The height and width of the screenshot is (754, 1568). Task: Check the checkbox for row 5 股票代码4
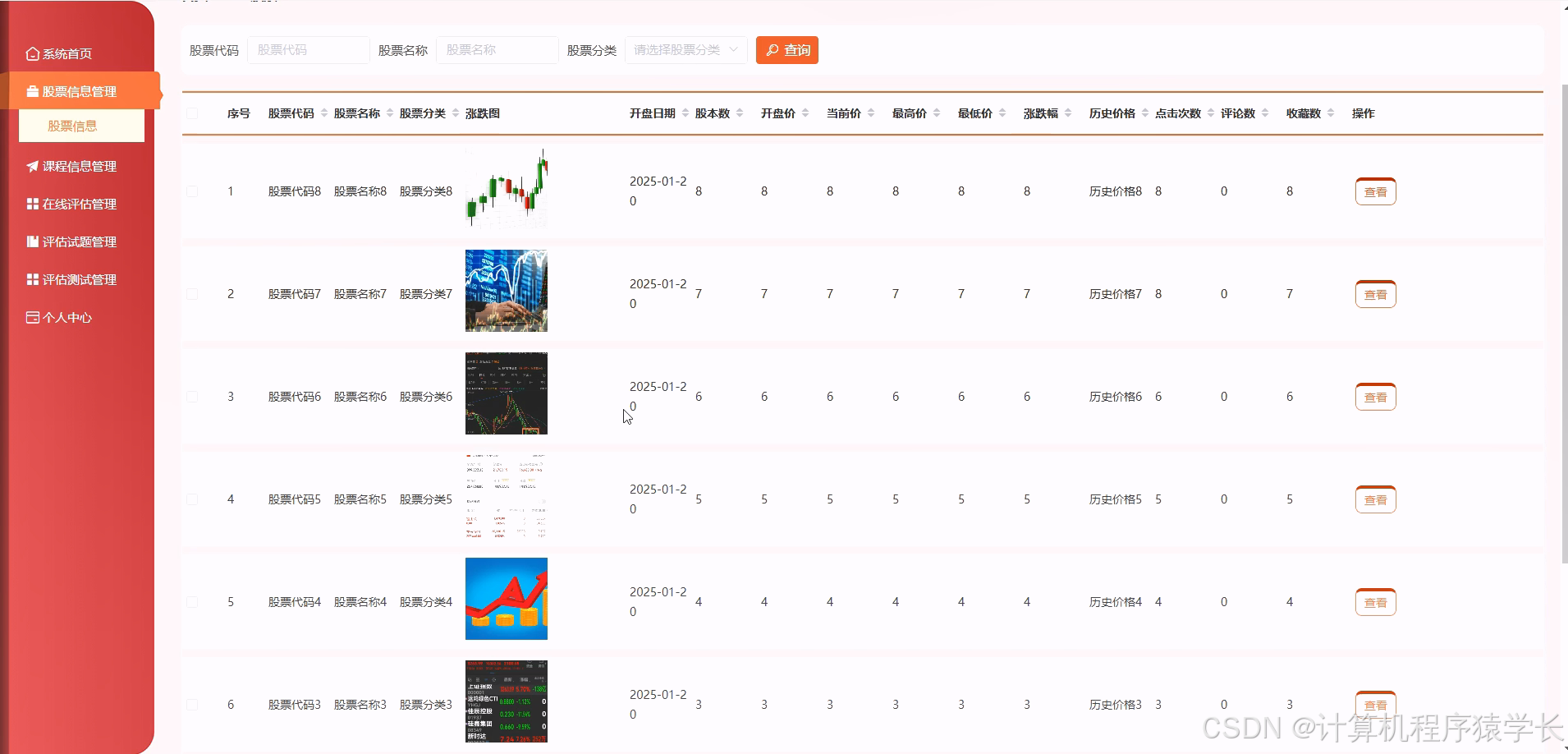(x=192, y=602)
